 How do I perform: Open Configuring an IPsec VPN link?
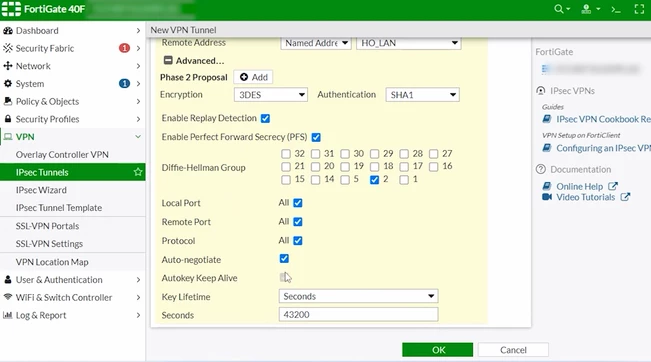(603, 148)
